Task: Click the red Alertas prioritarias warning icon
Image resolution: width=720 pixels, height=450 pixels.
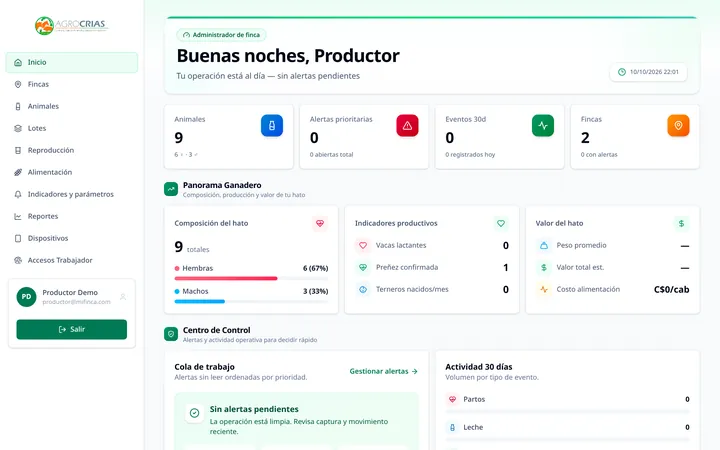Action: point(407,126)
